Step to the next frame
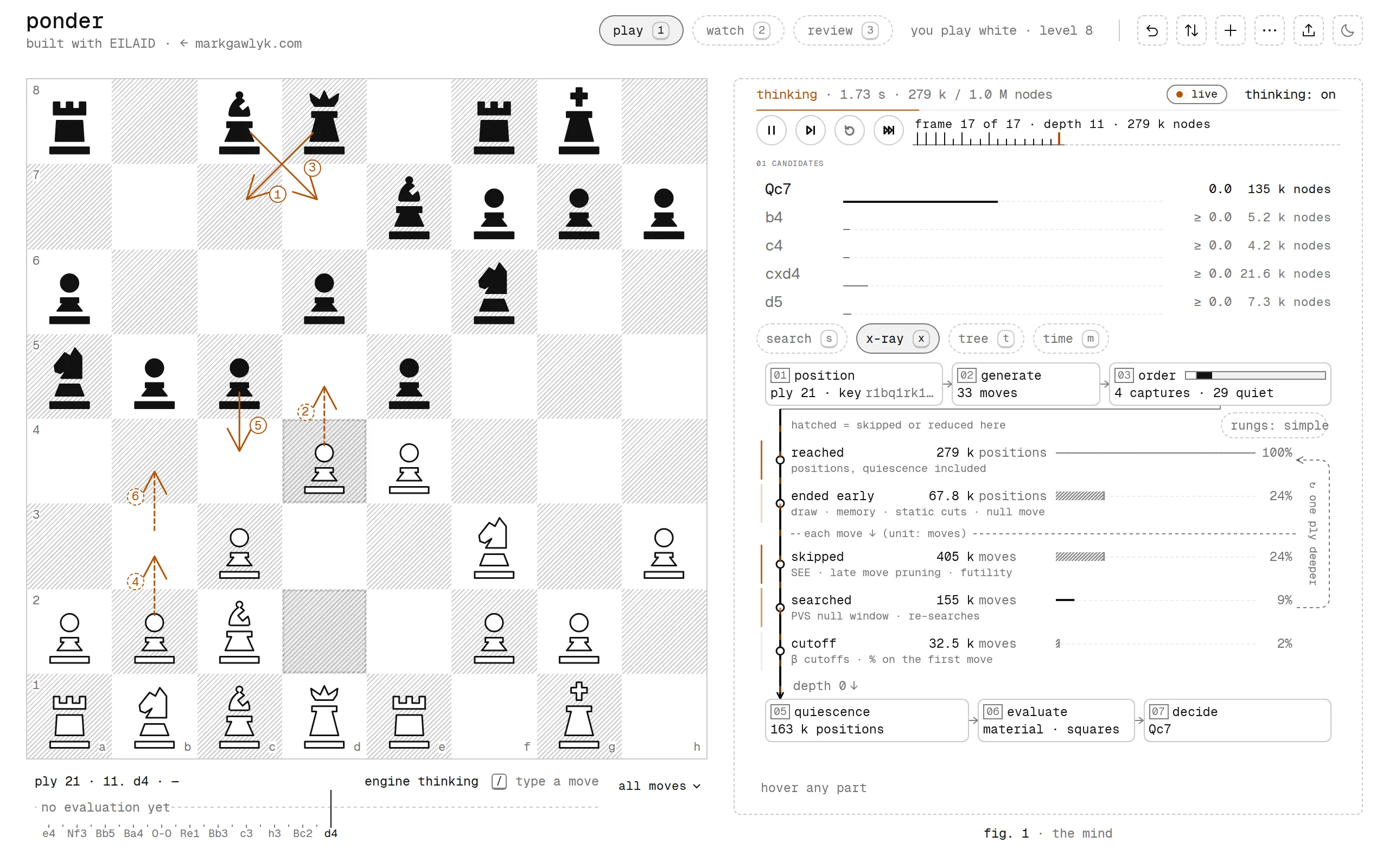Screen dimensions: 1389x868 [811, 130]
